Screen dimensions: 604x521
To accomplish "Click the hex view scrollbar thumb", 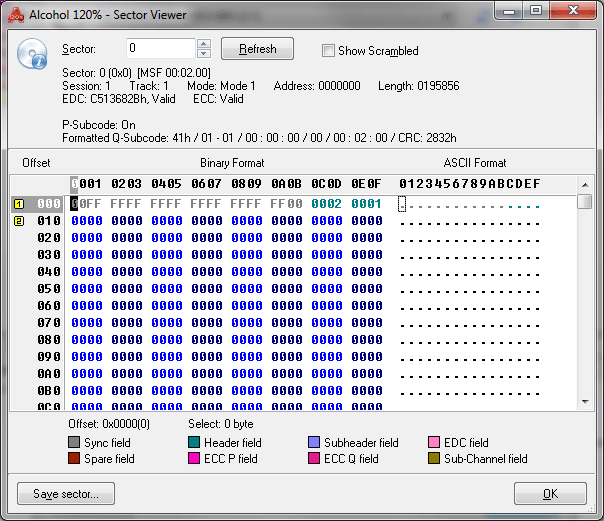I will (x=585, y=201).
